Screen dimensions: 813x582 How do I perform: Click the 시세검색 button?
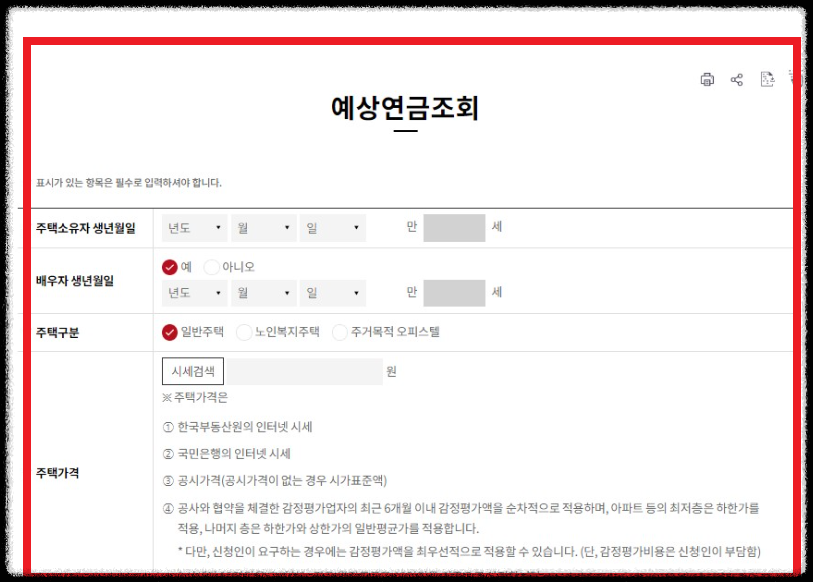tap(193, 371)
